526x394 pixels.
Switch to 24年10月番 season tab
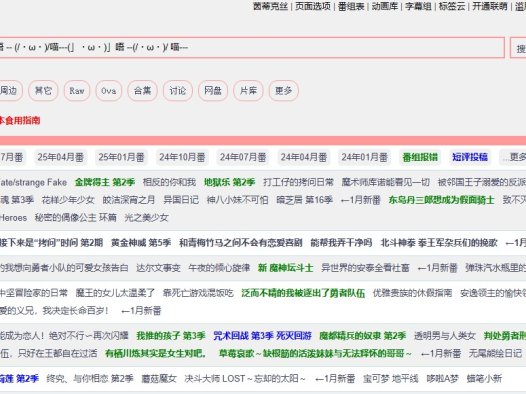point(182,157)
